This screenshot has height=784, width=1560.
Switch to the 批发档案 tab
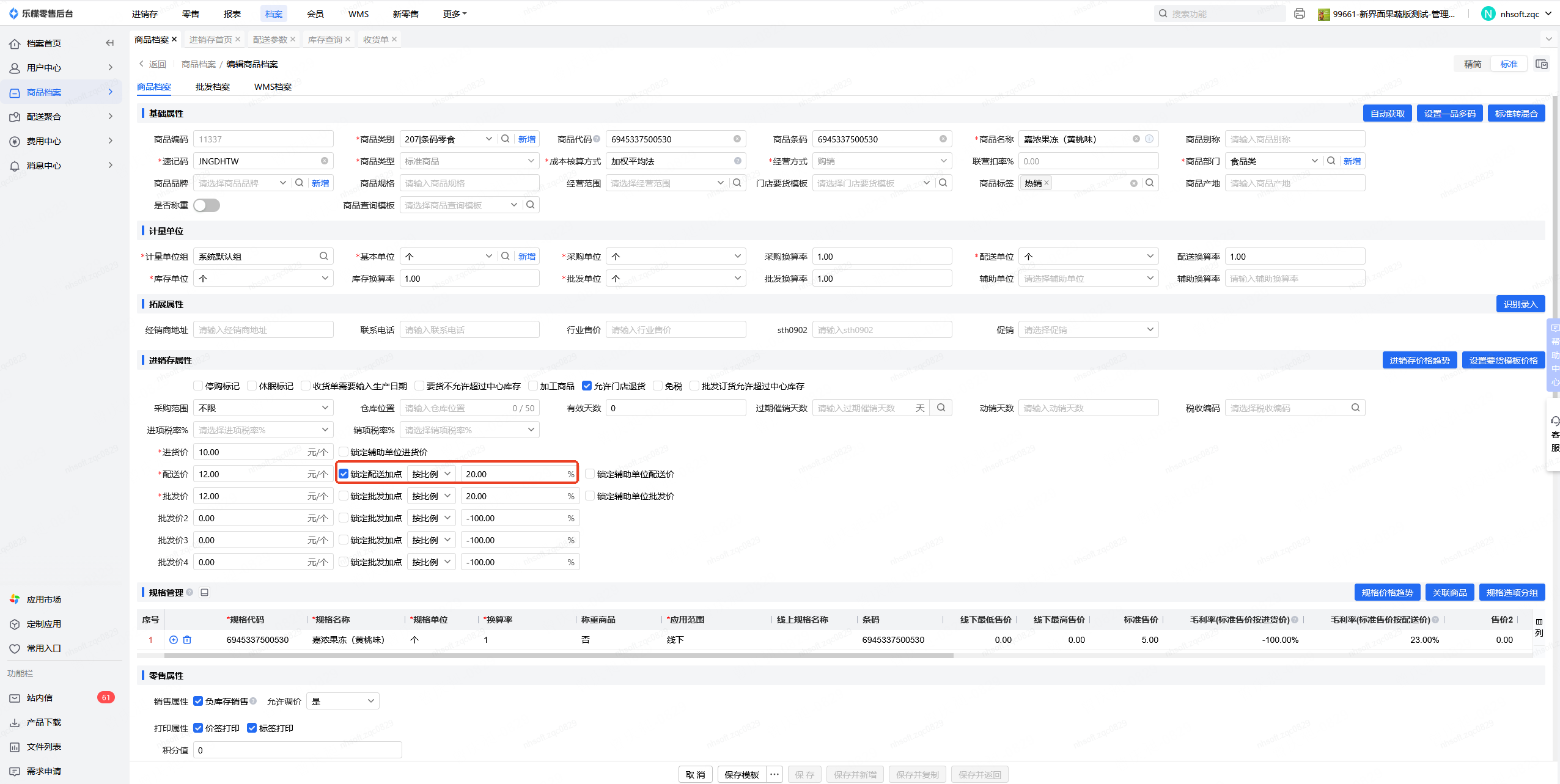click(x=212, y=87)
